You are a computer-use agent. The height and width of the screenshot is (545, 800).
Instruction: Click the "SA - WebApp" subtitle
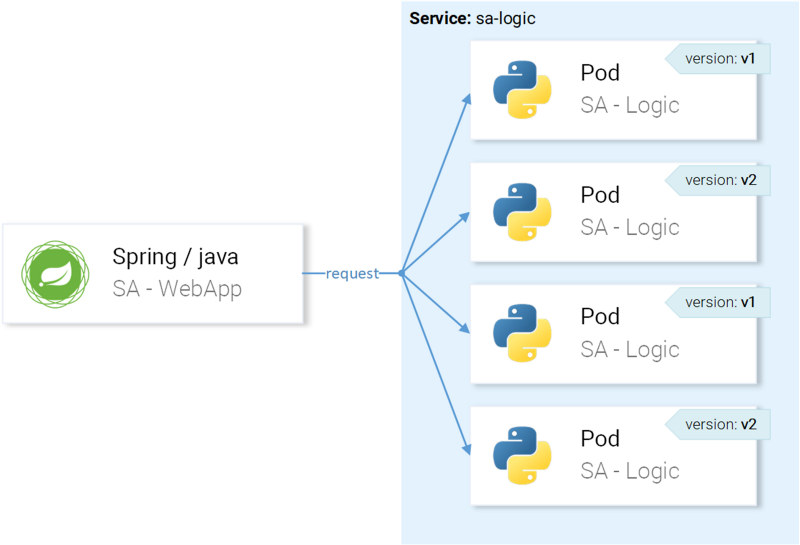click(x=177, y=290)
